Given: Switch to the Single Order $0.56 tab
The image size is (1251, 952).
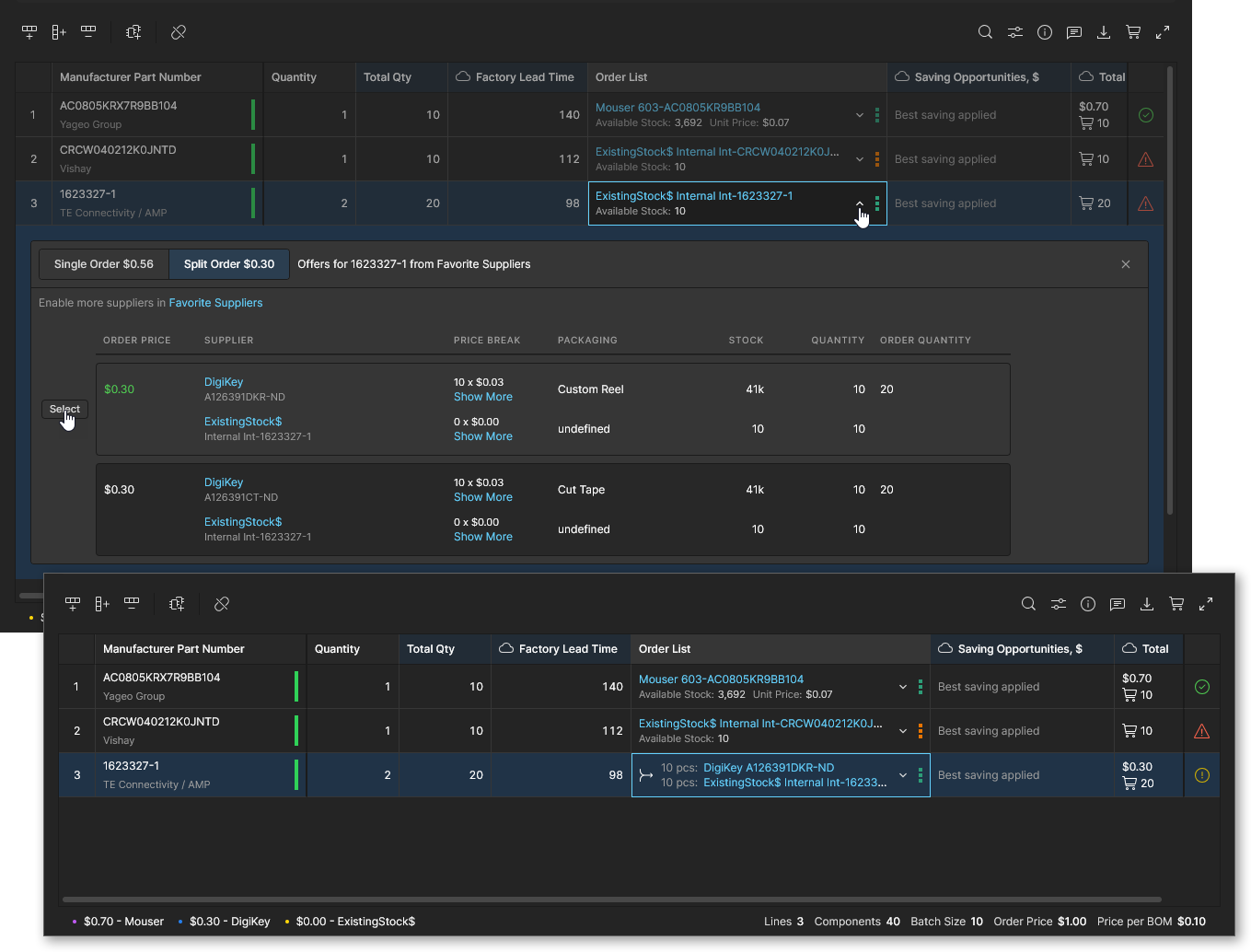Looking at the screenshot, I should (104, 264).
